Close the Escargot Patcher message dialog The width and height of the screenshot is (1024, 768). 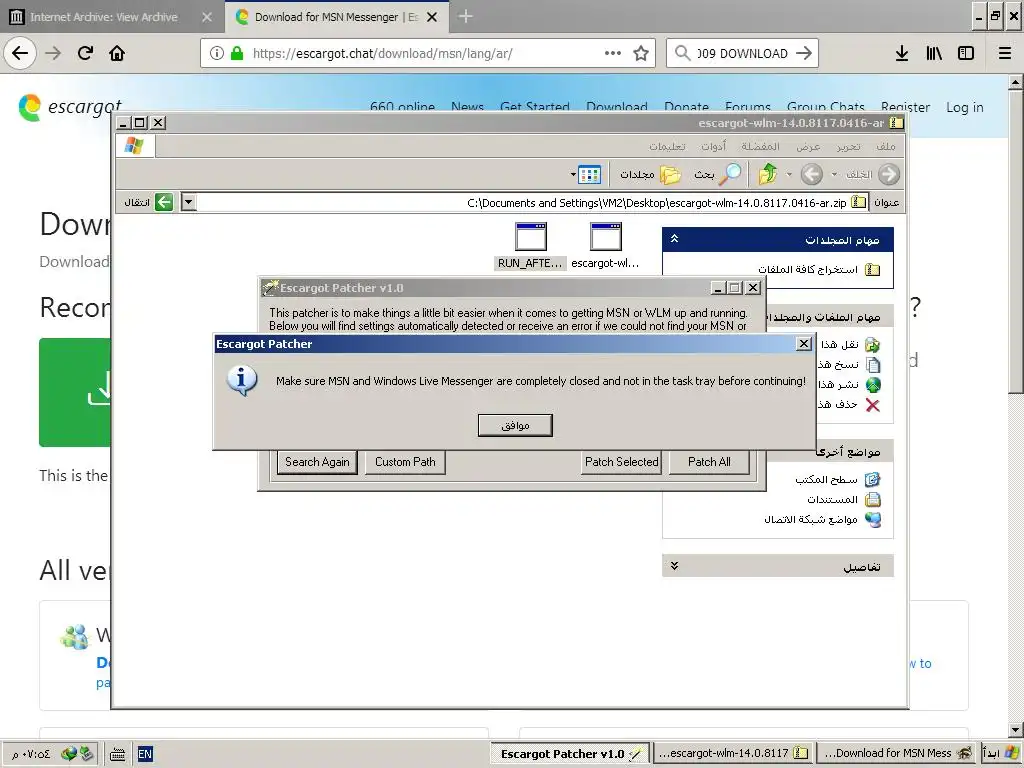[804, 344]
